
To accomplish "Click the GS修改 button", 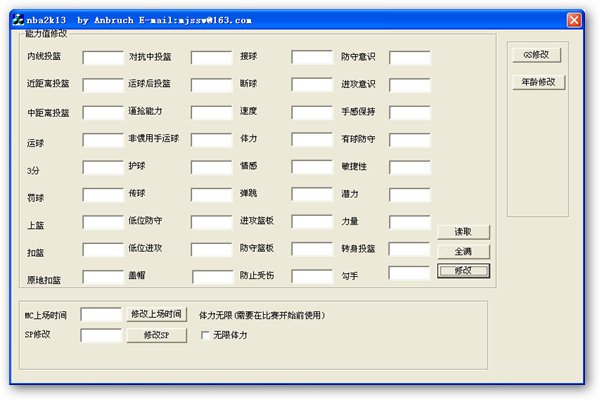I will coord(536,55).
